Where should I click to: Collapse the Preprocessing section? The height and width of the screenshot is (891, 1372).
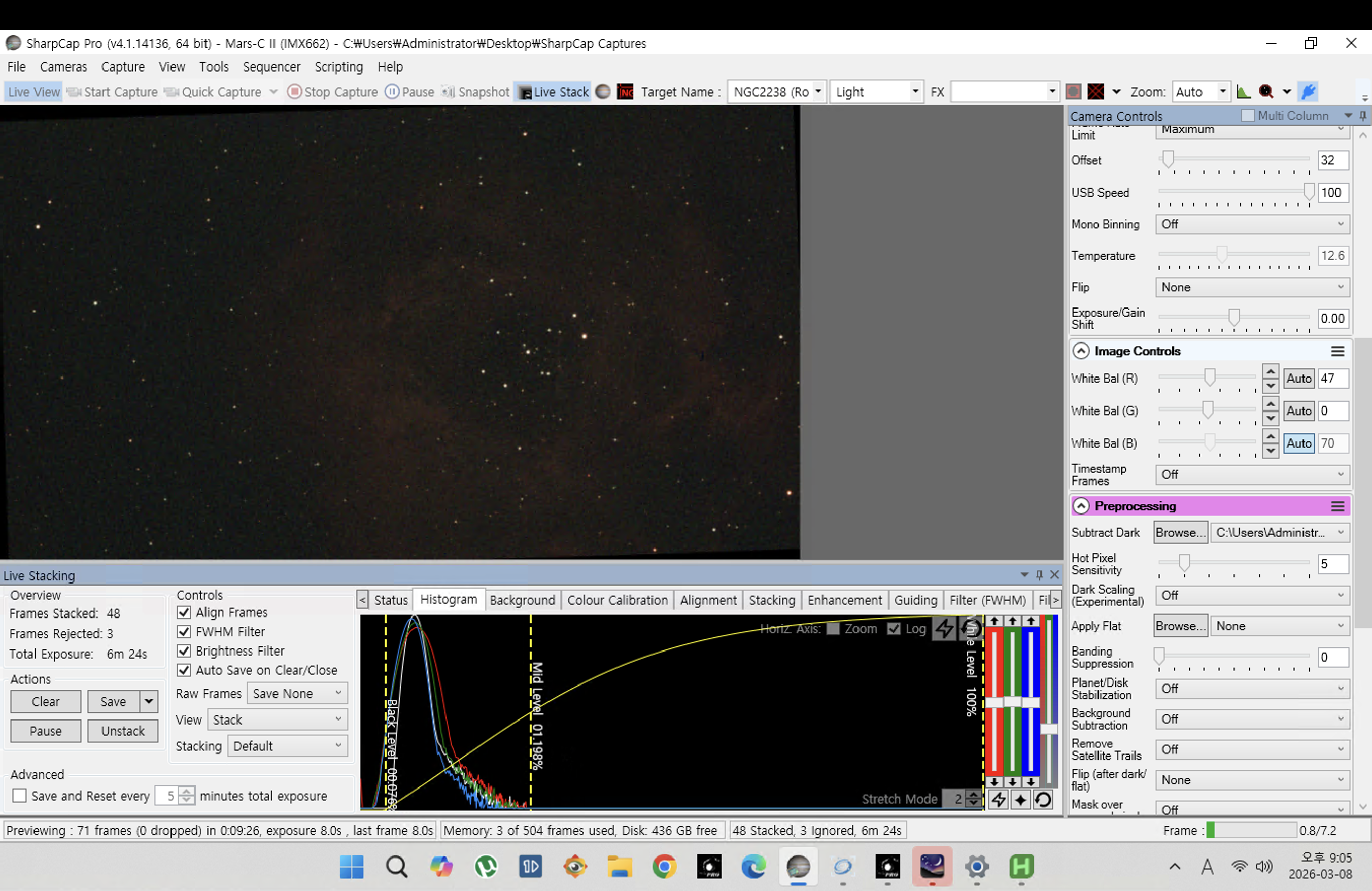tap(1081, 506)
